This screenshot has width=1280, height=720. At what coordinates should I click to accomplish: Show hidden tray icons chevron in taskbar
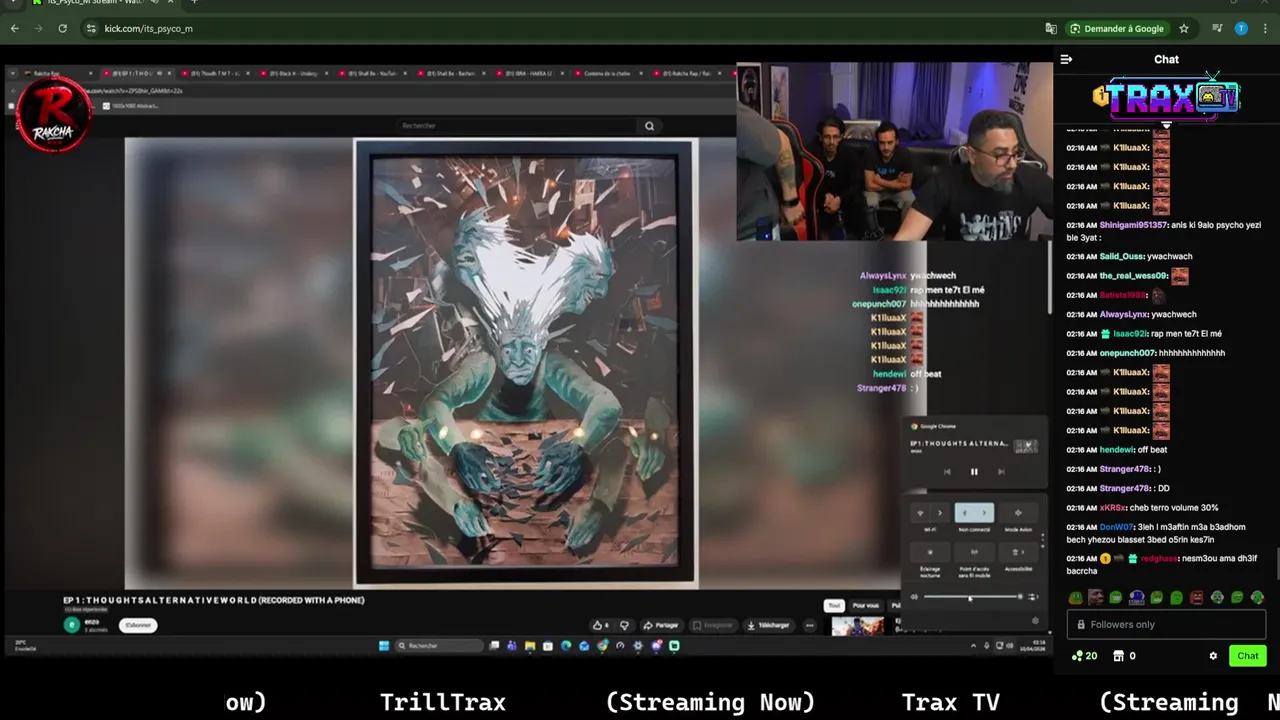pyautogui.click(x=973, y=646)
